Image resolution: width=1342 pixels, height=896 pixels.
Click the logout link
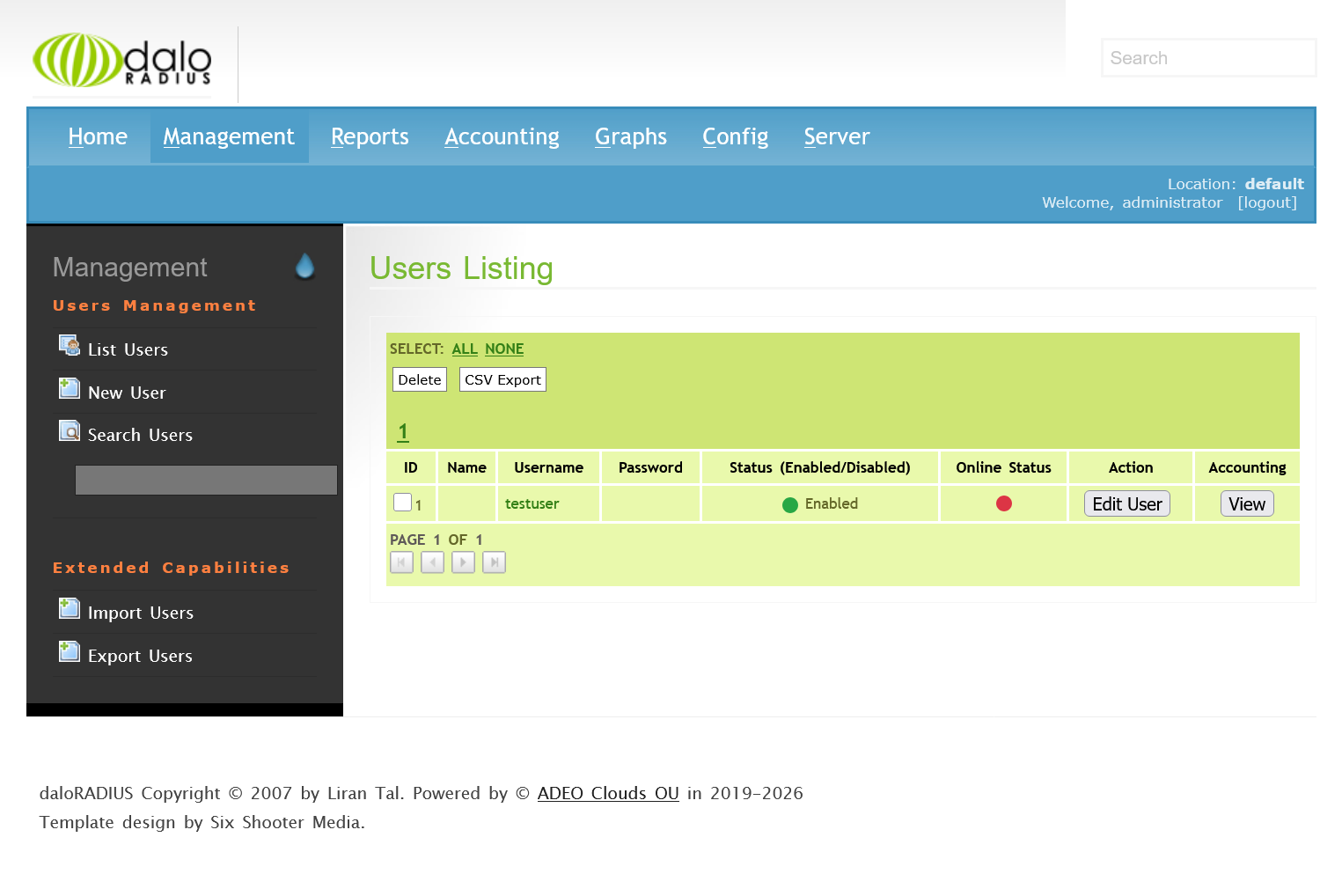click(1267, 202)
